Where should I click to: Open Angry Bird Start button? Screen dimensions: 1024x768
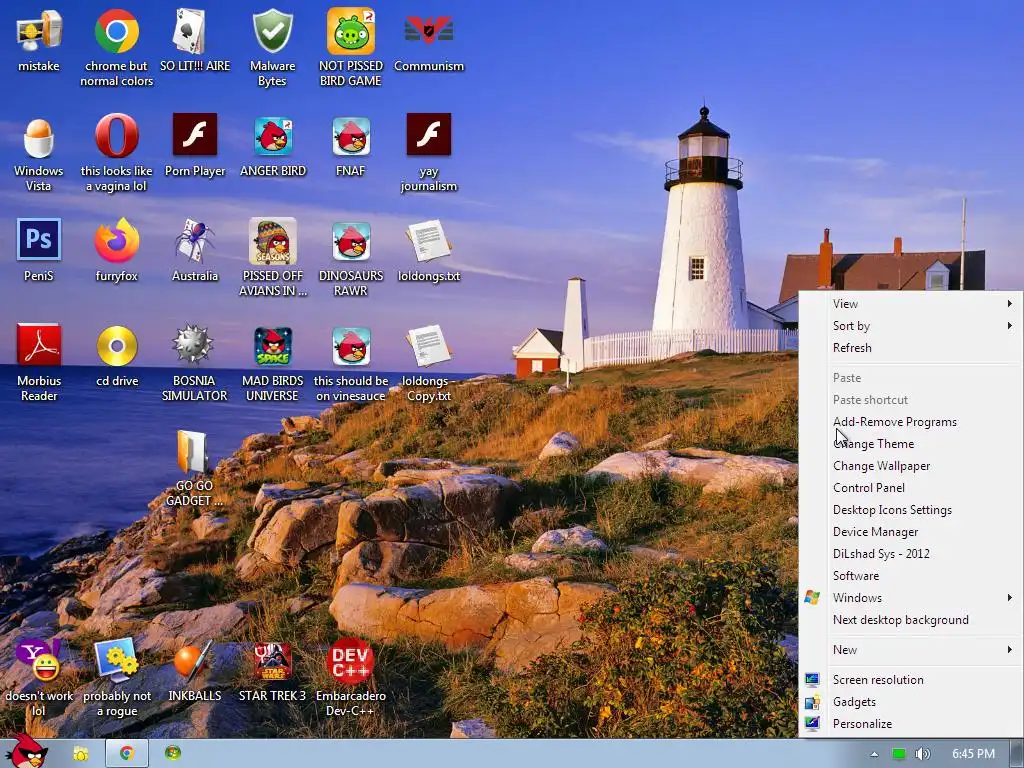tap(27, 750)
